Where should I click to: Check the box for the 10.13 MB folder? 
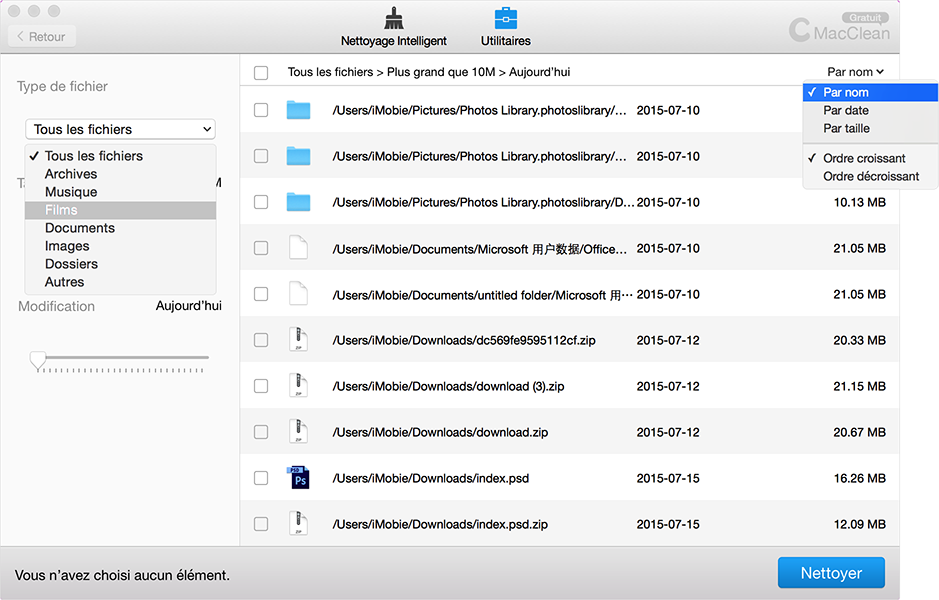[261, 202]
